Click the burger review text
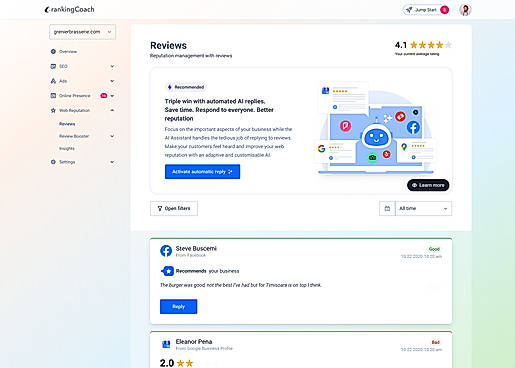The width and height of the screenshot is (515, 368). pyautogui.click(x=241, y=285)
